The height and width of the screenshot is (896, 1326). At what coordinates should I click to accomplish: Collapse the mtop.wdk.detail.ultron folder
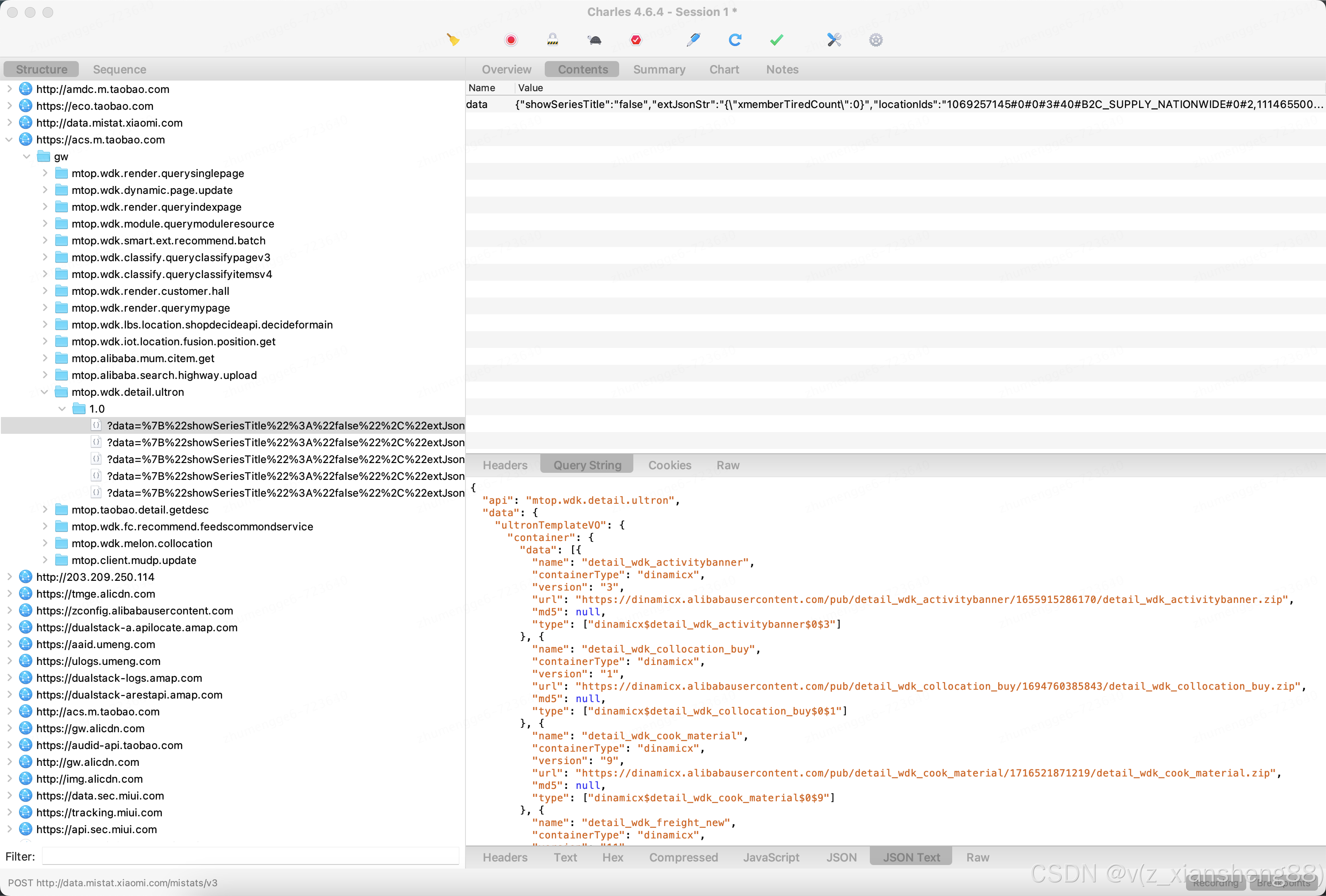[44, 392]
